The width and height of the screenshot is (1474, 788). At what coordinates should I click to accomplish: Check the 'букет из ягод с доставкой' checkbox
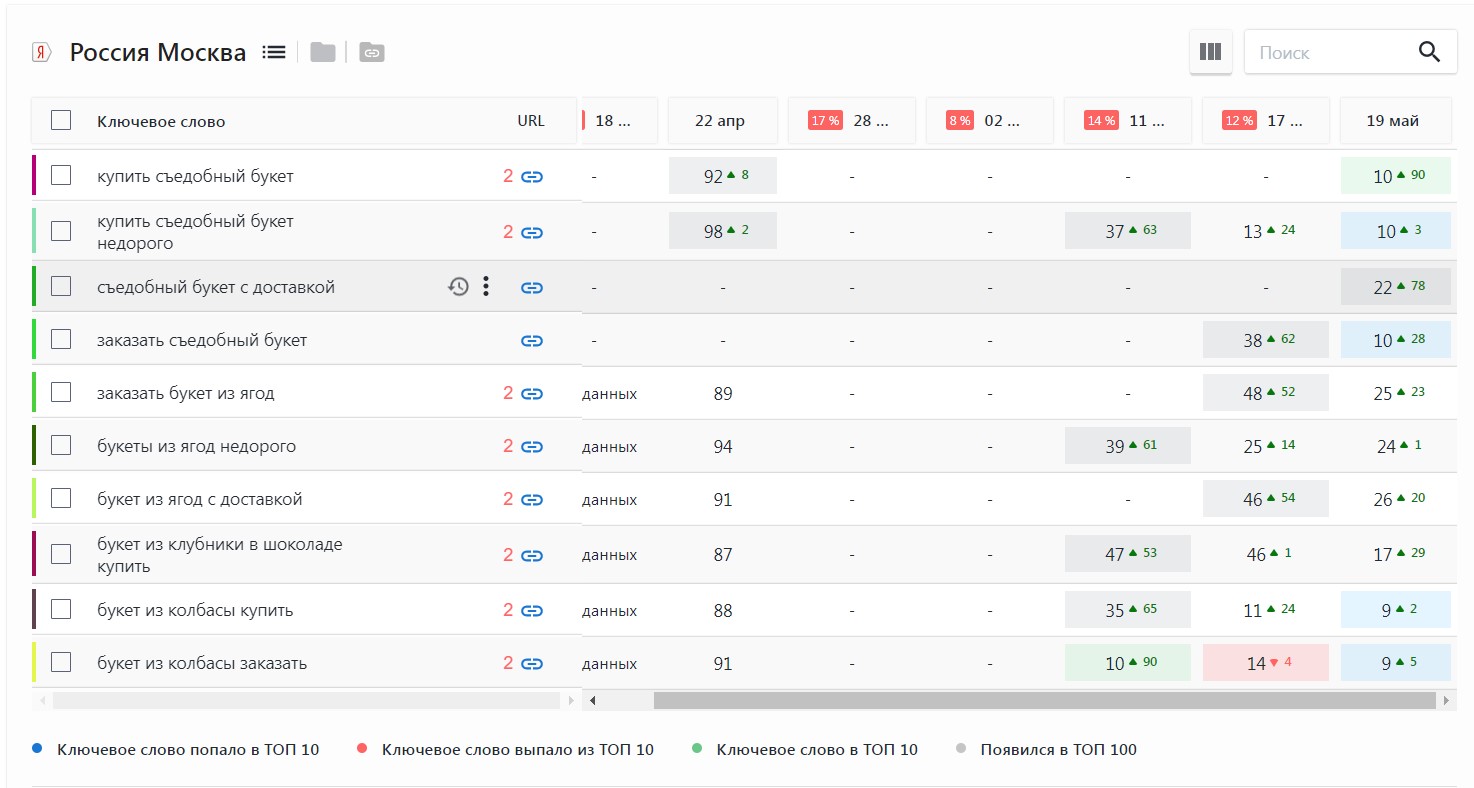61,498
